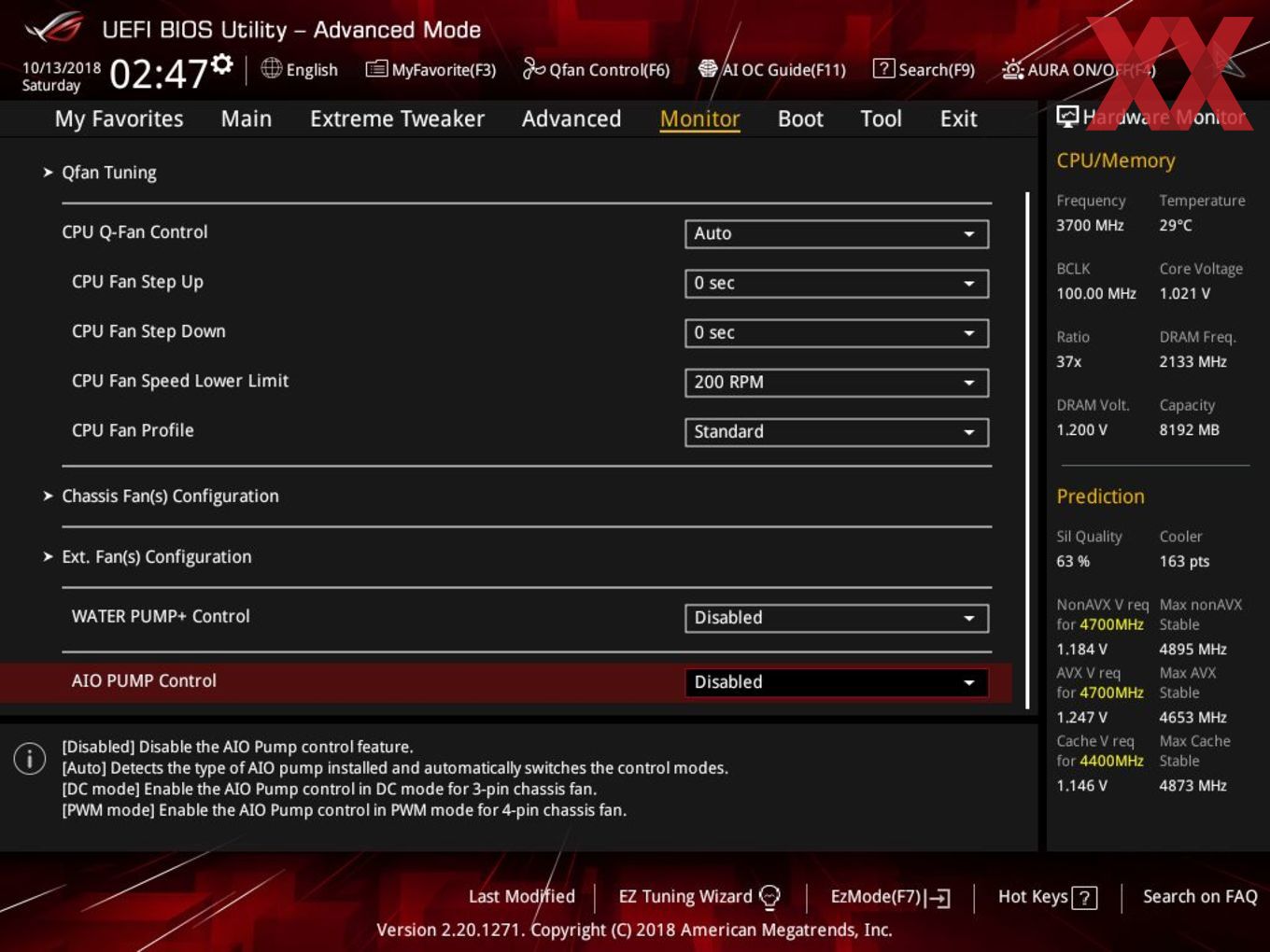Open Hot Keys help
This screenshot has height=952, width=1270.
point(1048,897)
